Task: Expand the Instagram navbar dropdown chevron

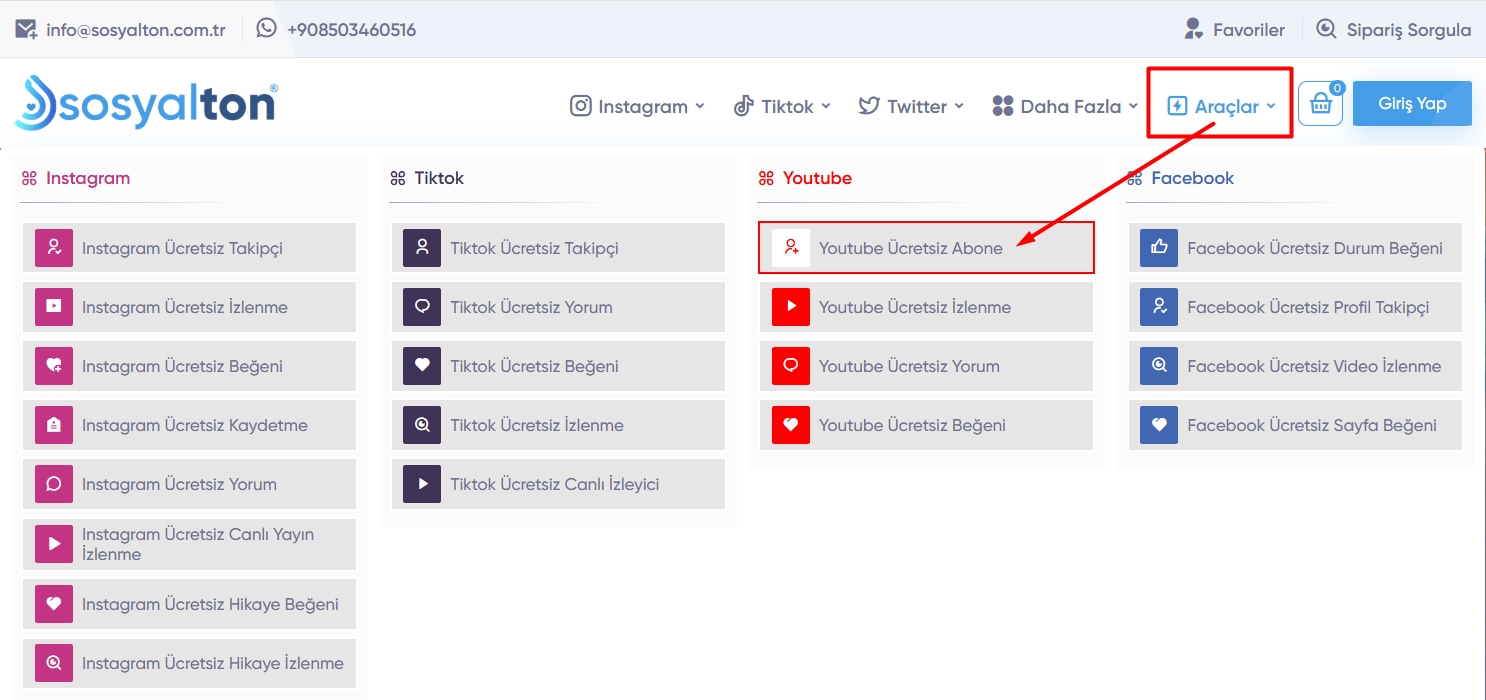Action: pyautogui.click(x=700, y=106)
